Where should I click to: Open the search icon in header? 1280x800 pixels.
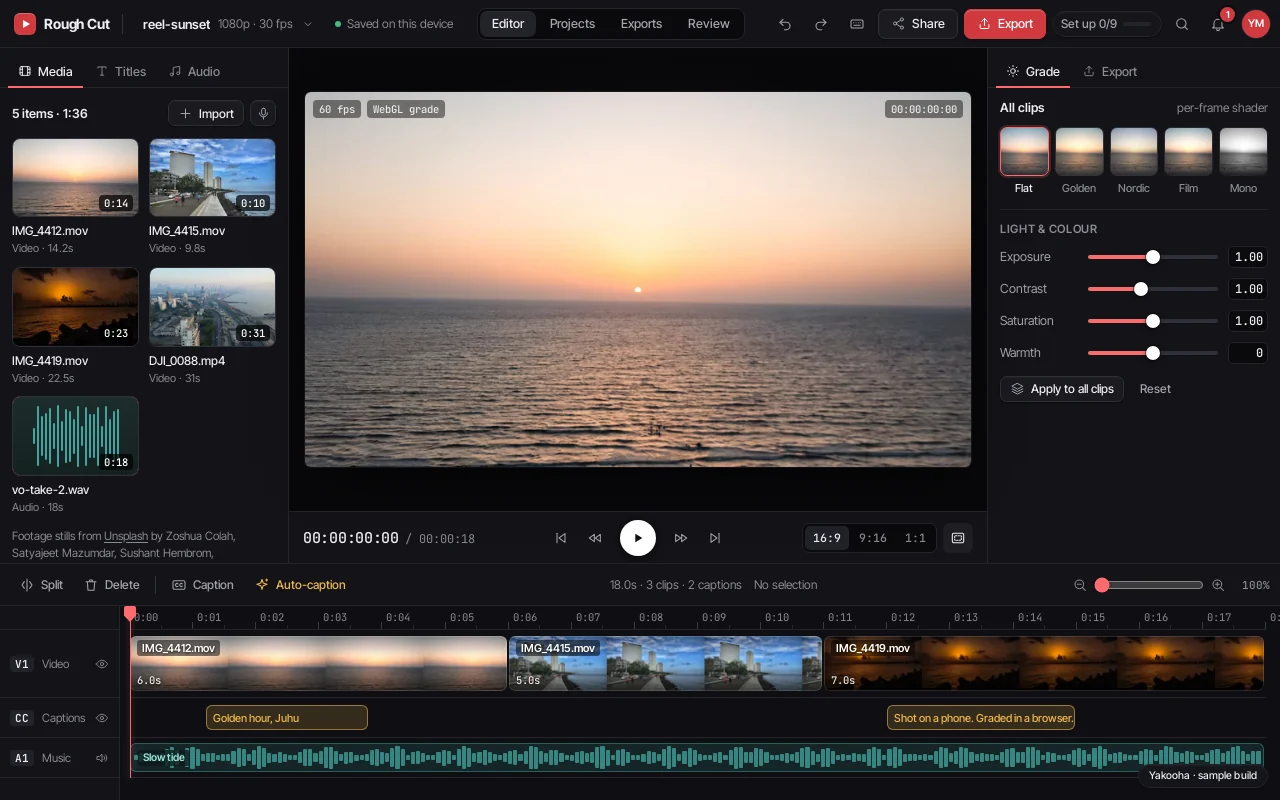point(1182,24)
